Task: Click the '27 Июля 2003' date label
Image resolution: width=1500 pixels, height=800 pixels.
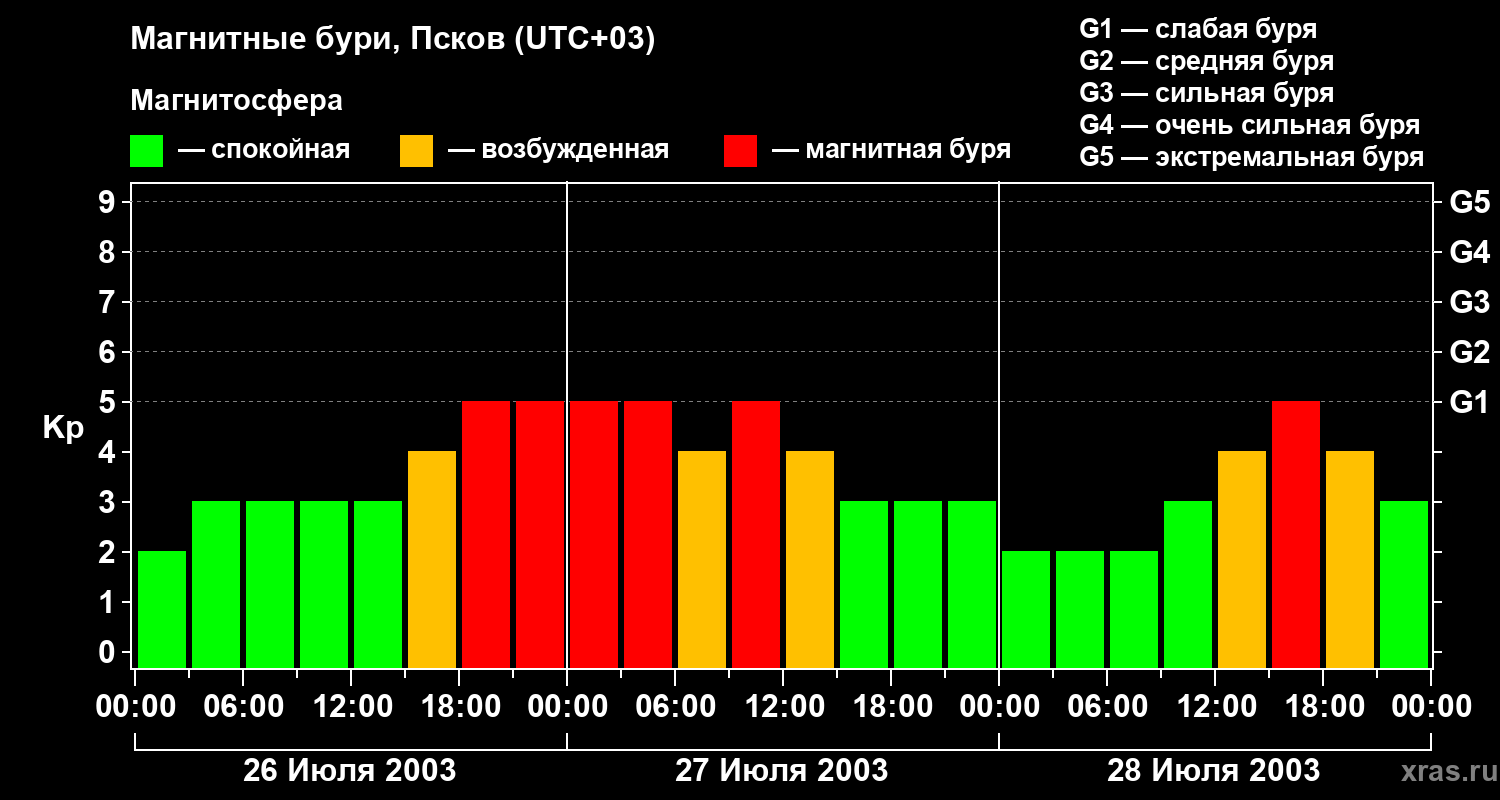Action: click(782, 771)
